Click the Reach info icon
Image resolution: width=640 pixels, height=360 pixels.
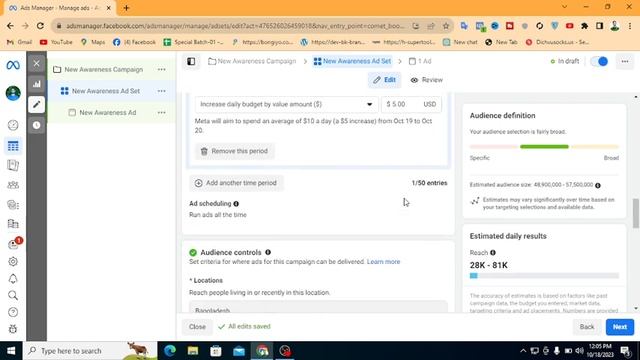point(493,253)
